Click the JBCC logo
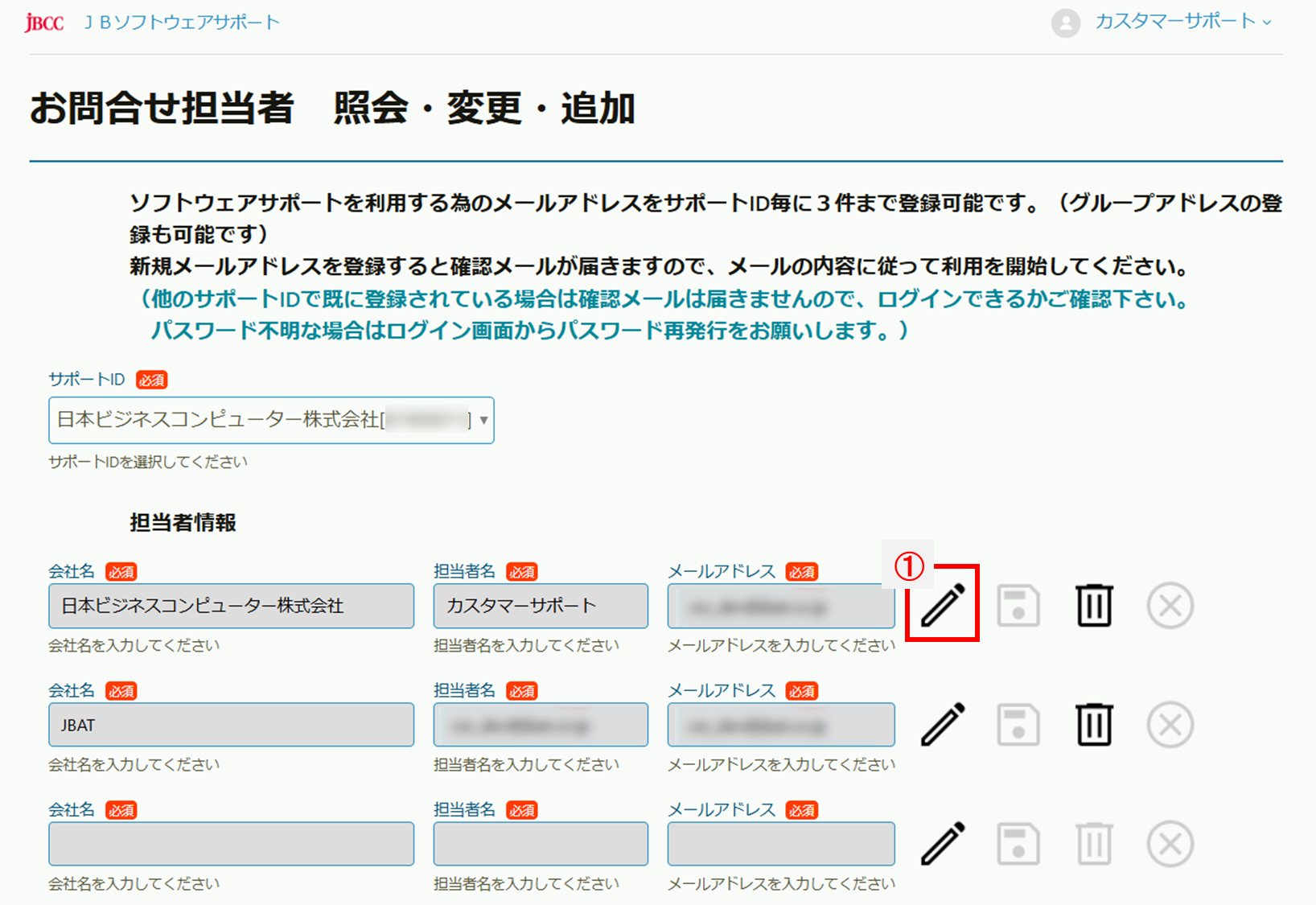The height and width of the screenshot is (905, 1316). (x=44, y=23)
